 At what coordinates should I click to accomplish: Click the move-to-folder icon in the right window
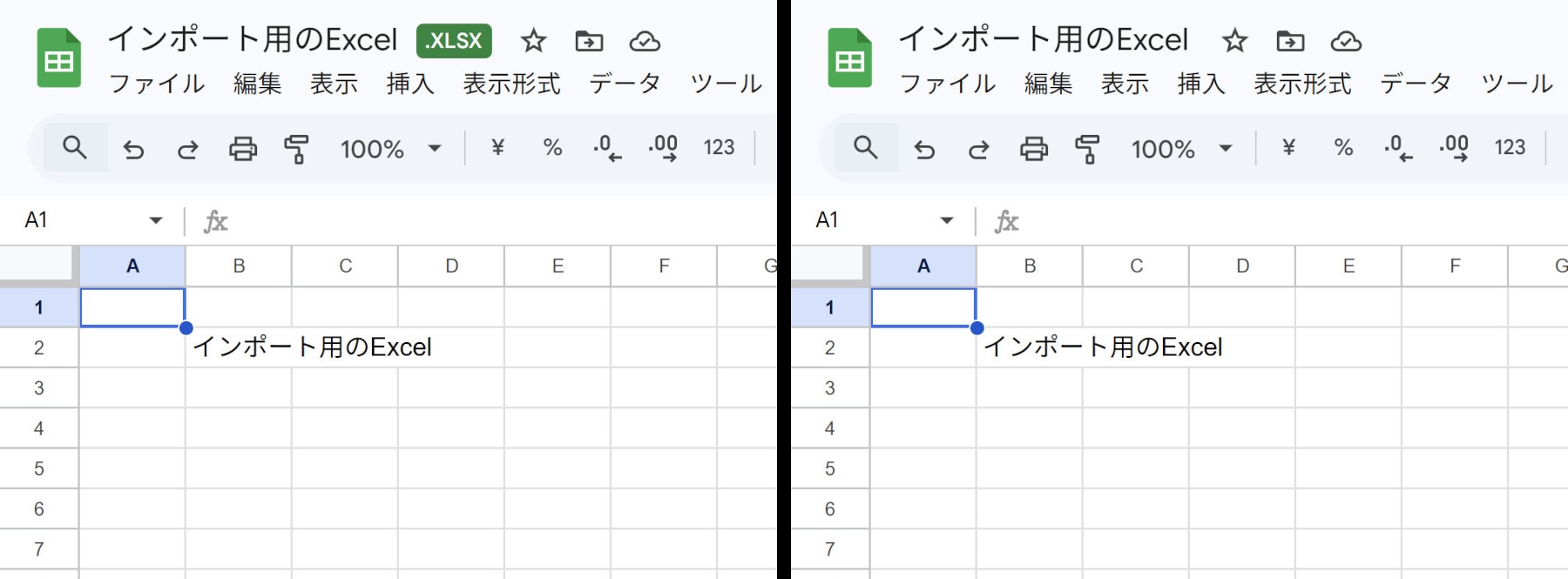1290,41
